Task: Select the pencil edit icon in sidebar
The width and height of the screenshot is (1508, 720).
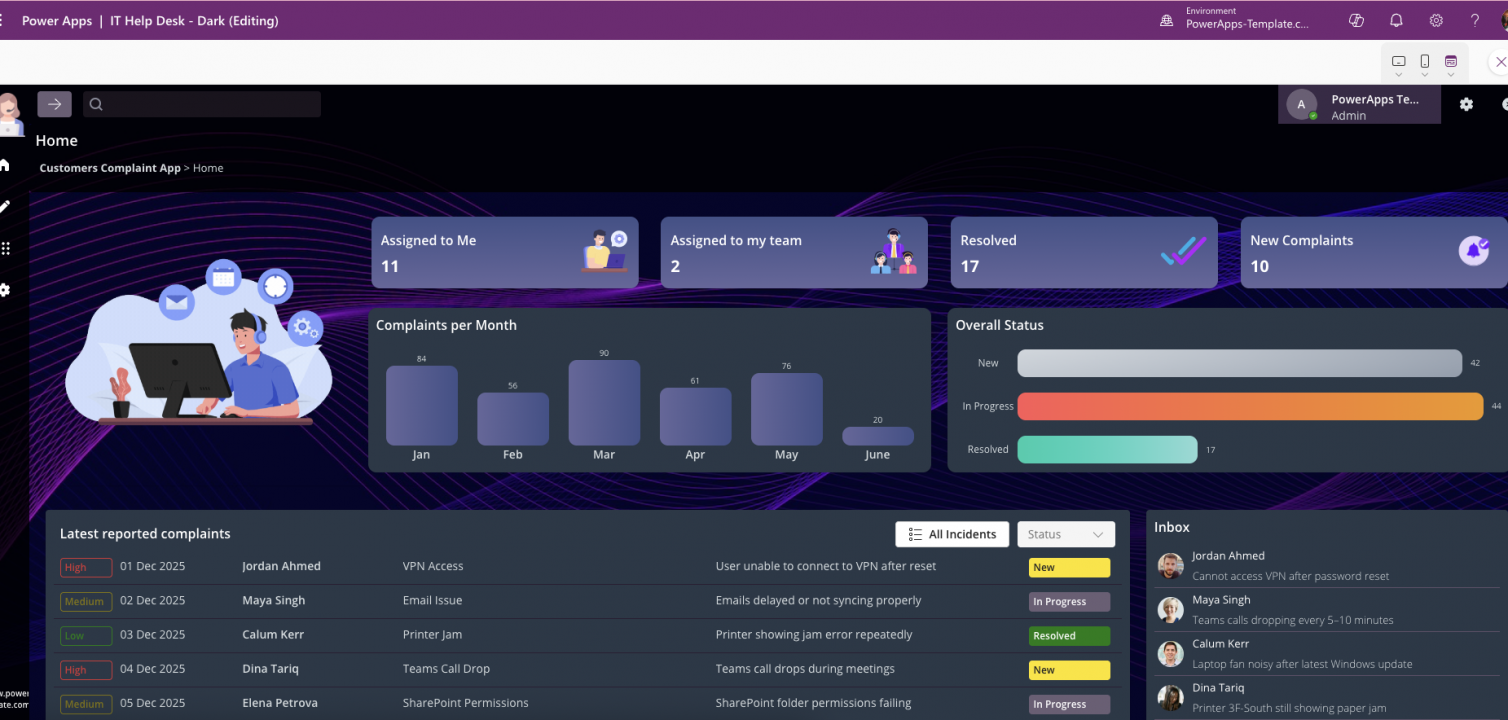Action: pyautogui.click(x=5, y=206)
